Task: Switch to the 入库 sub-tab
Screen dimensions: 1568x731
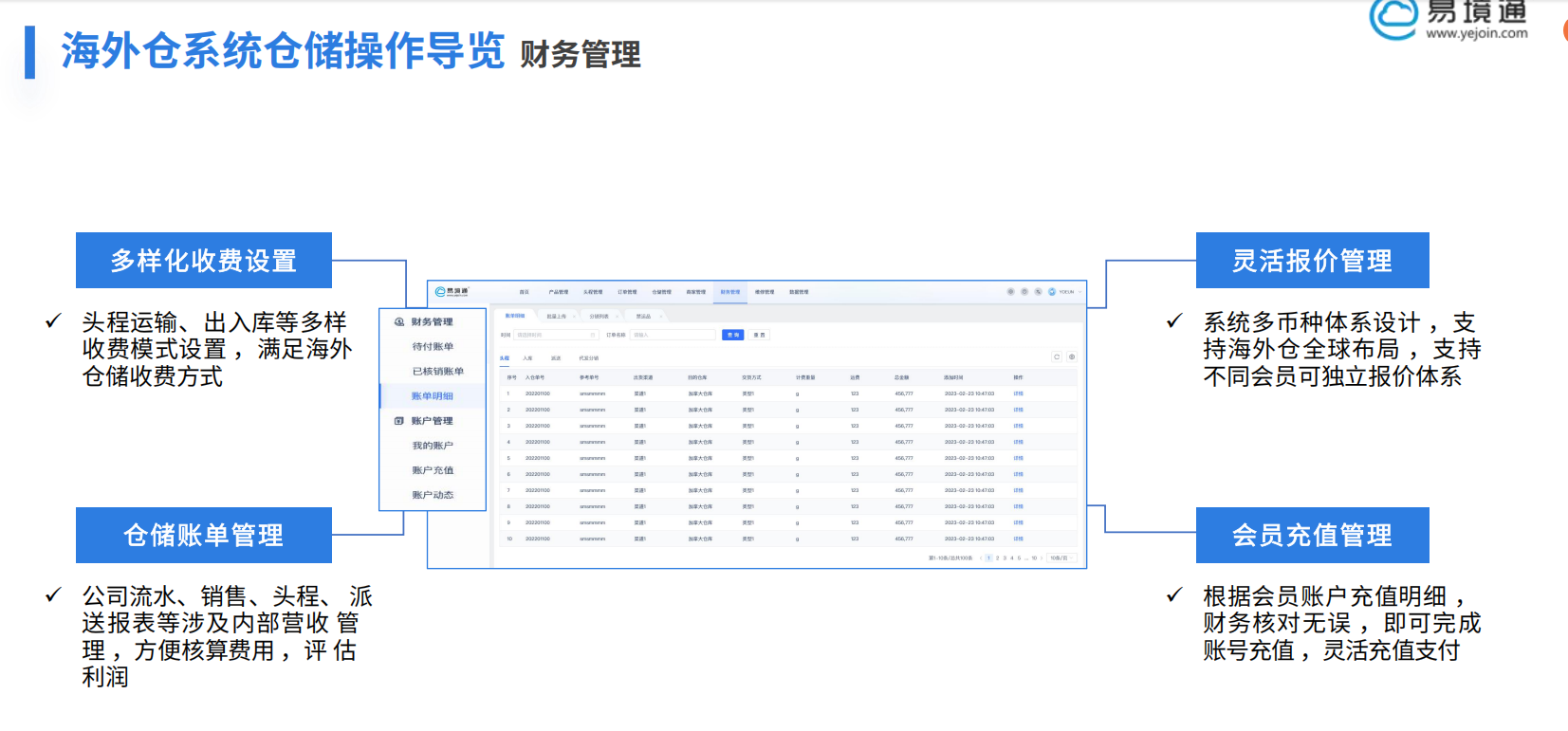Action: point(528,358)
